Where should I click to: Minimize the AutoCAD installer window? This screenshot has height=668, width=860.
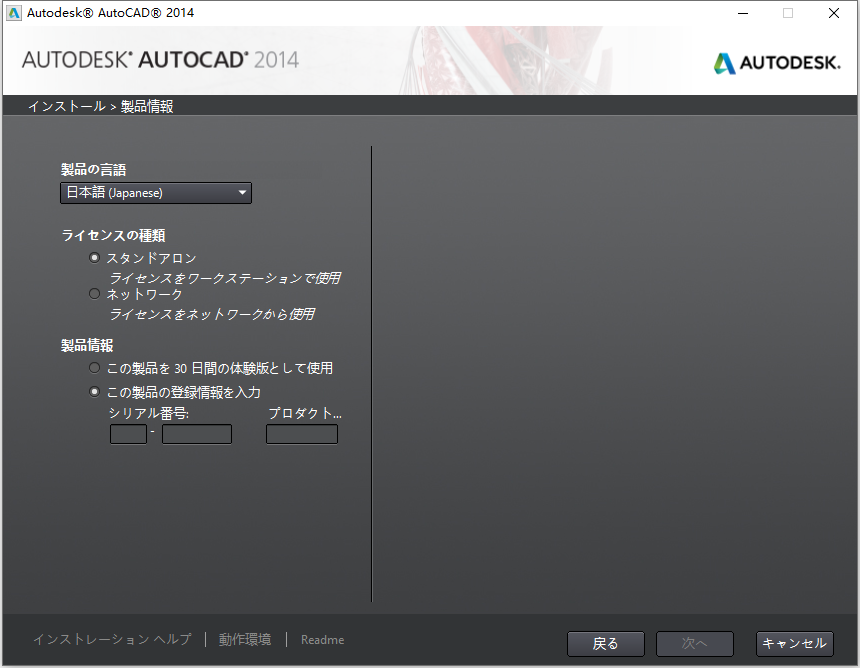coord(743,13)
